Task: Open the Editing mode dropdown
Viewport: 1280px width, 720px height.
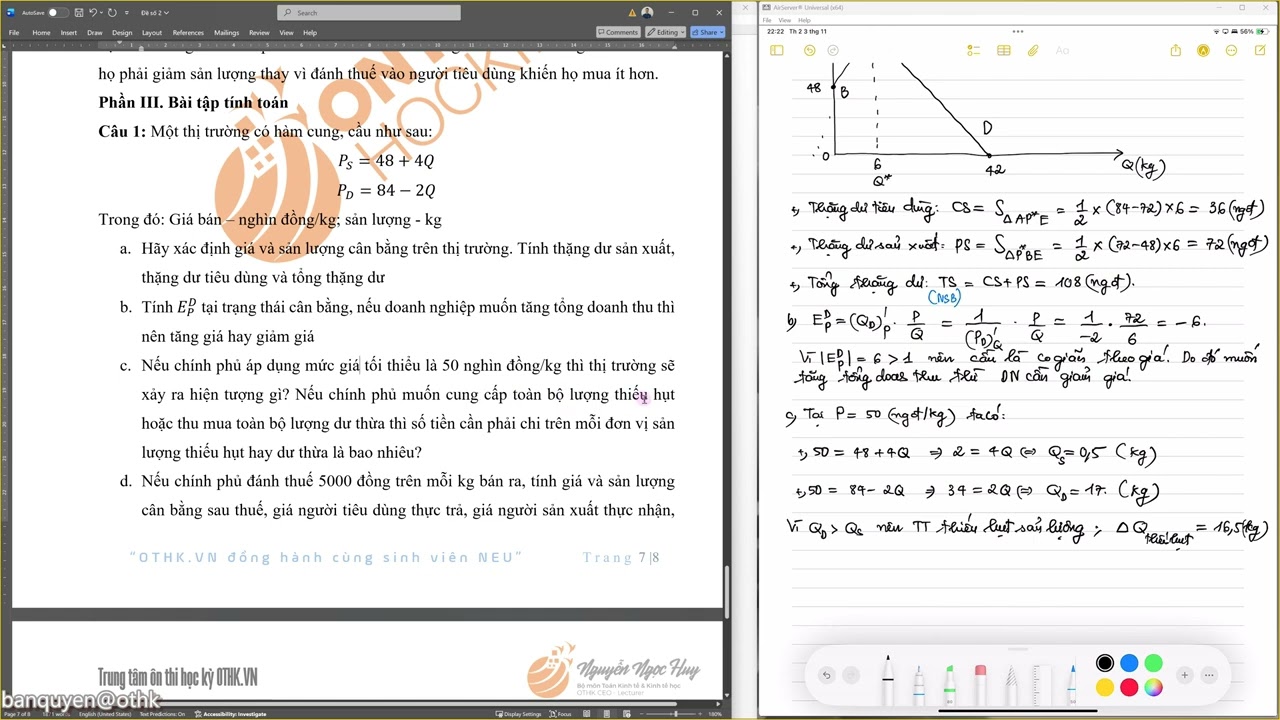Action: (x=664, y=32)
